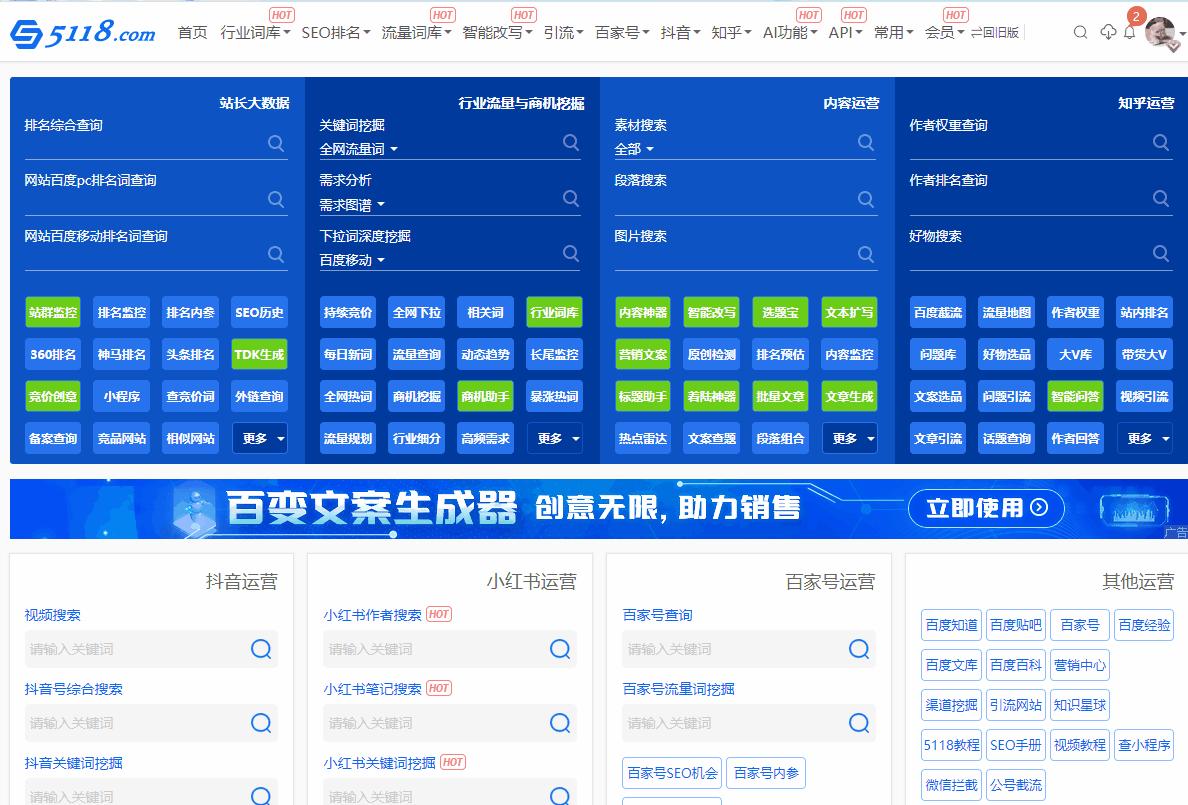Viewport: 1188px width, 805px height.
Task: Click the 5118教程 link
Action: click(952, 745)
